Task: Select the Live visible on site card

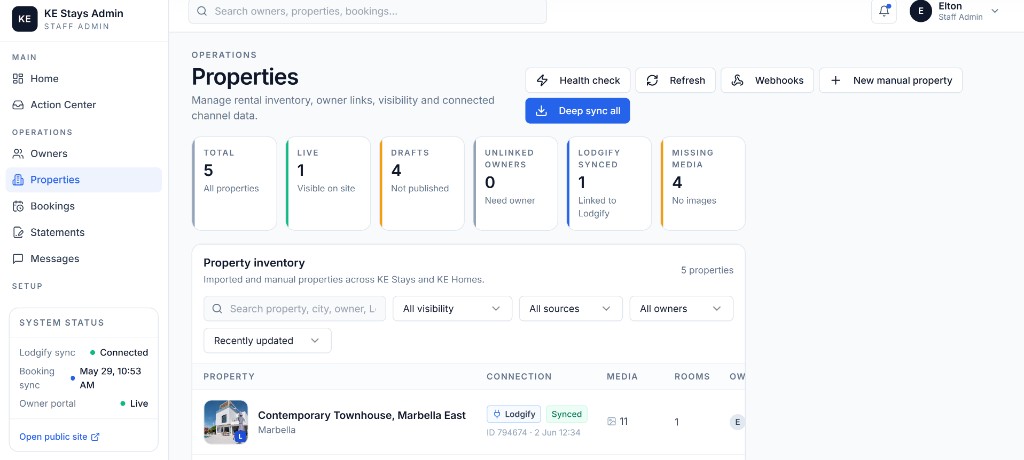Action: point(328,184)
